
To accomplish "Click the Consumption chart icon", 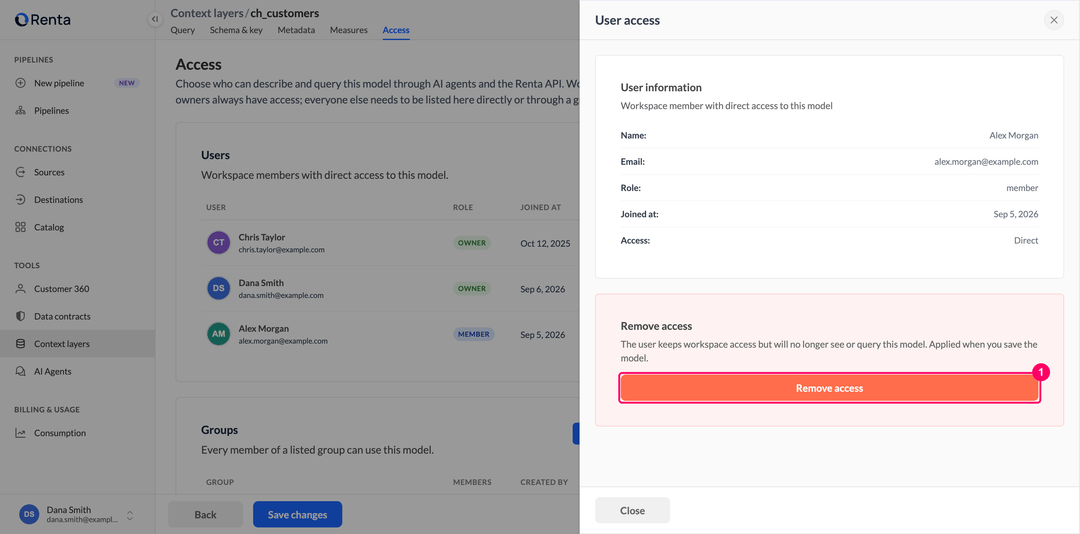I will point(21,433).
